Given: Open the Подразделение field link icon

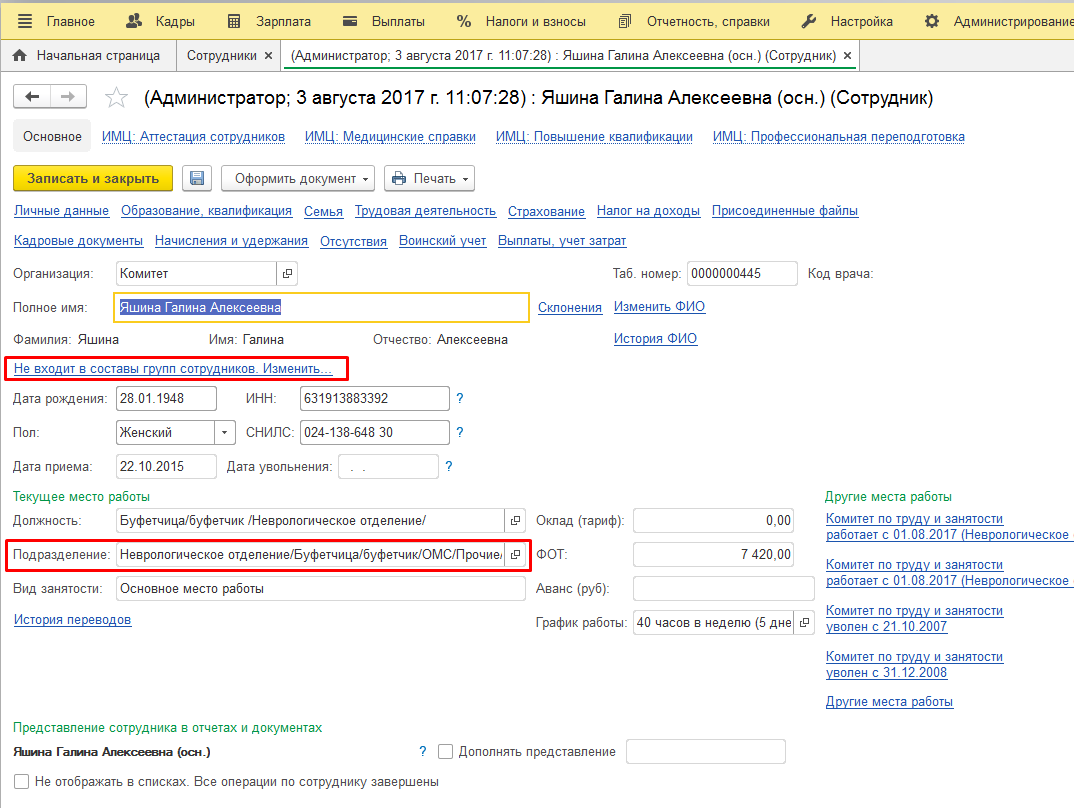Looking at the screenshot, I should pyautogui.click(x=516, y=554).
